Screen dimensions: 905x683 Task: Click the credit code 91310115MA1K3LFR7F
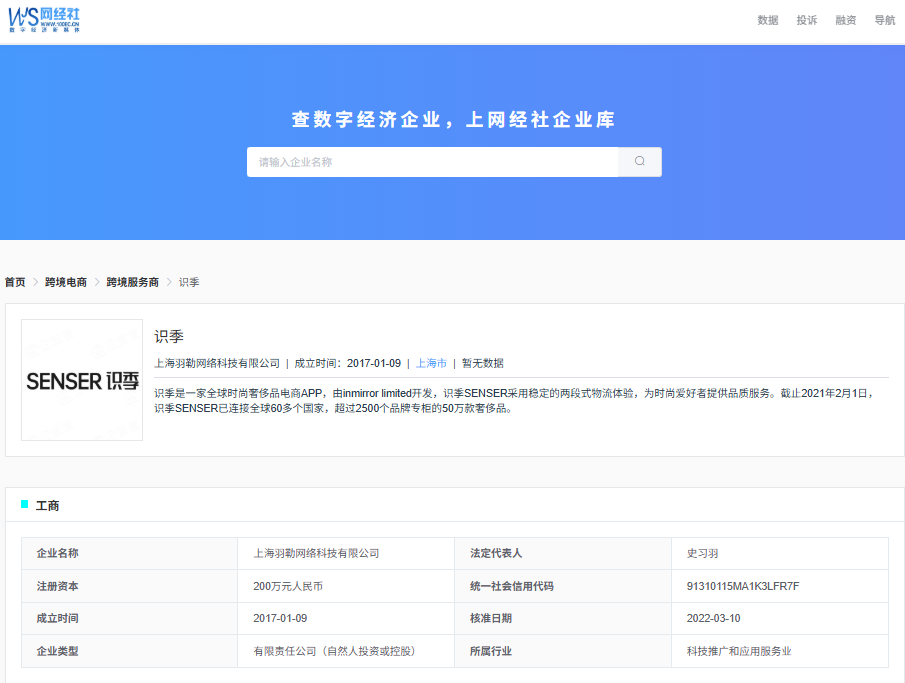[x=743, y=586]
